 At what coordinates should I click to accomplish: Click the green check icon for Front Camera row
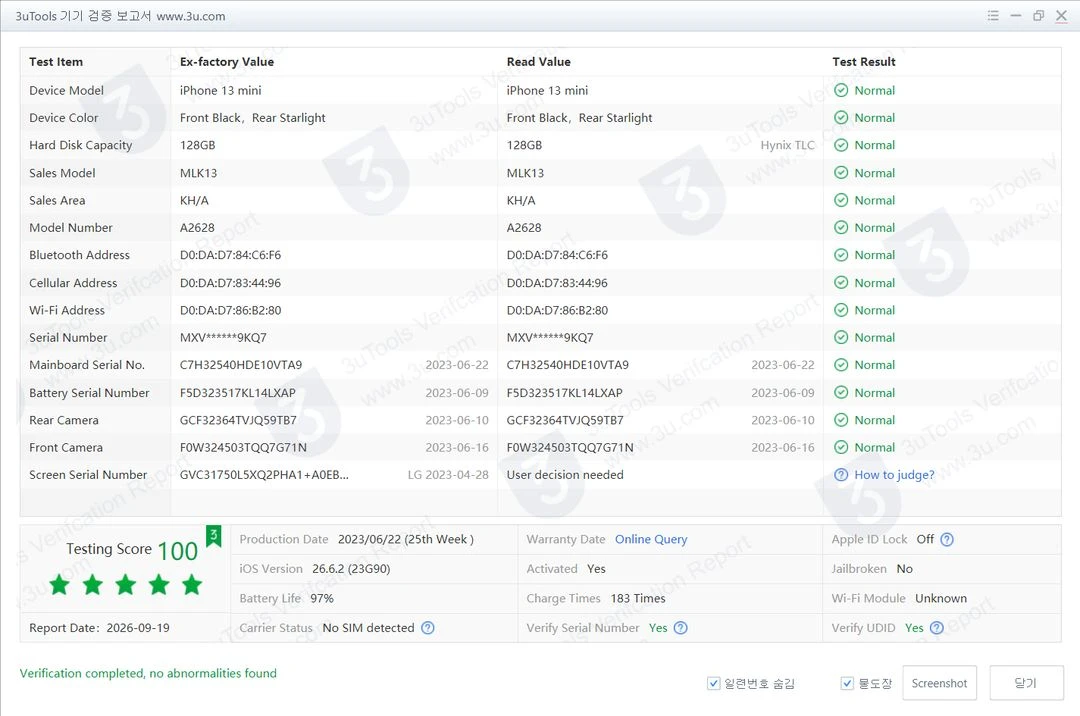[841, 448]
